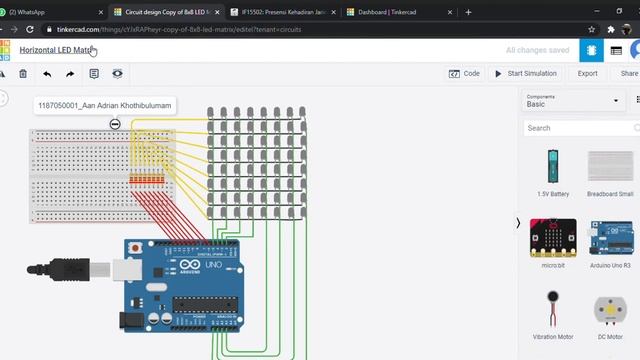The width and height of the screenshot is (640, 360).
Task: Reload the Tinkercad page
Action: tap(30, 29)
